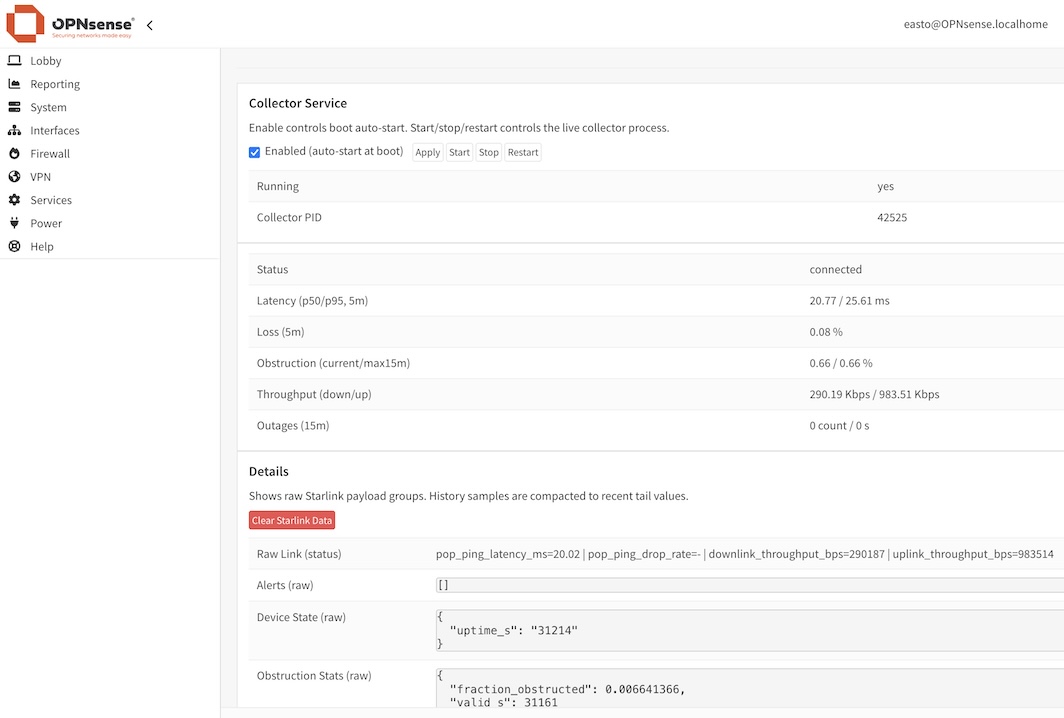Click the Interfaces network icon
This screenshot has width=1064, height=718.
click(x=14, y=130)
